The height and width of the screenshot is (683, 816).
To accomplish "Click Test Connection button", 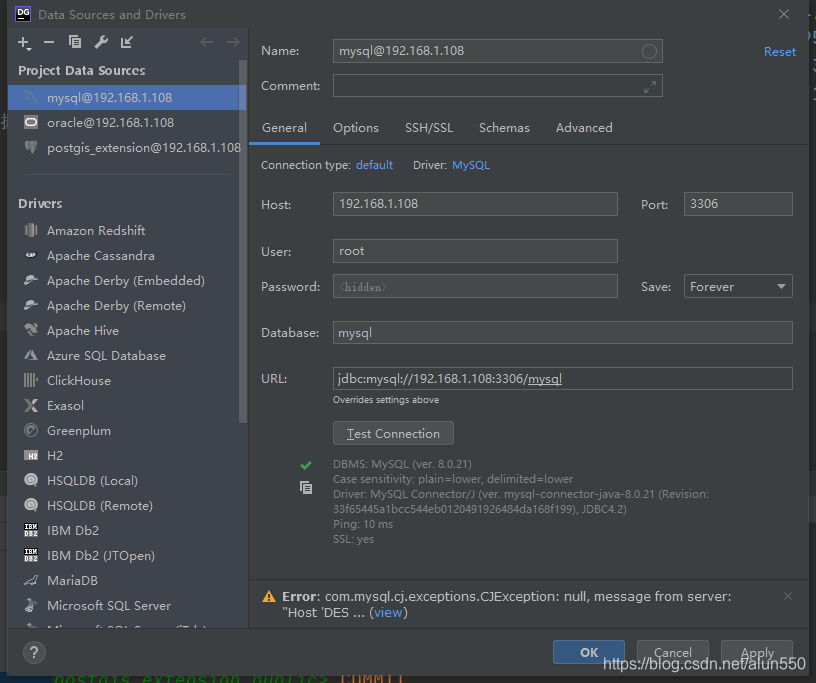I will [393, 433].
